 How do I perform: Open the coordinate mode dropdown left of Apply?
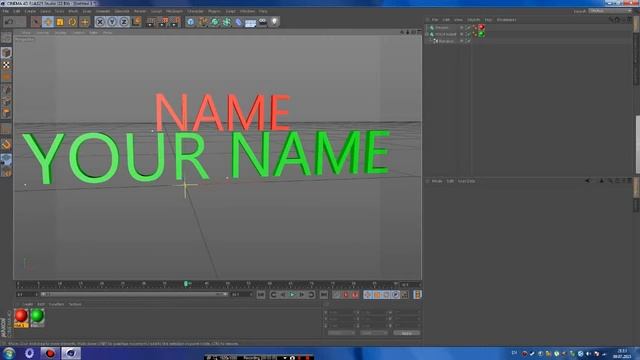[x=341, y=333]
